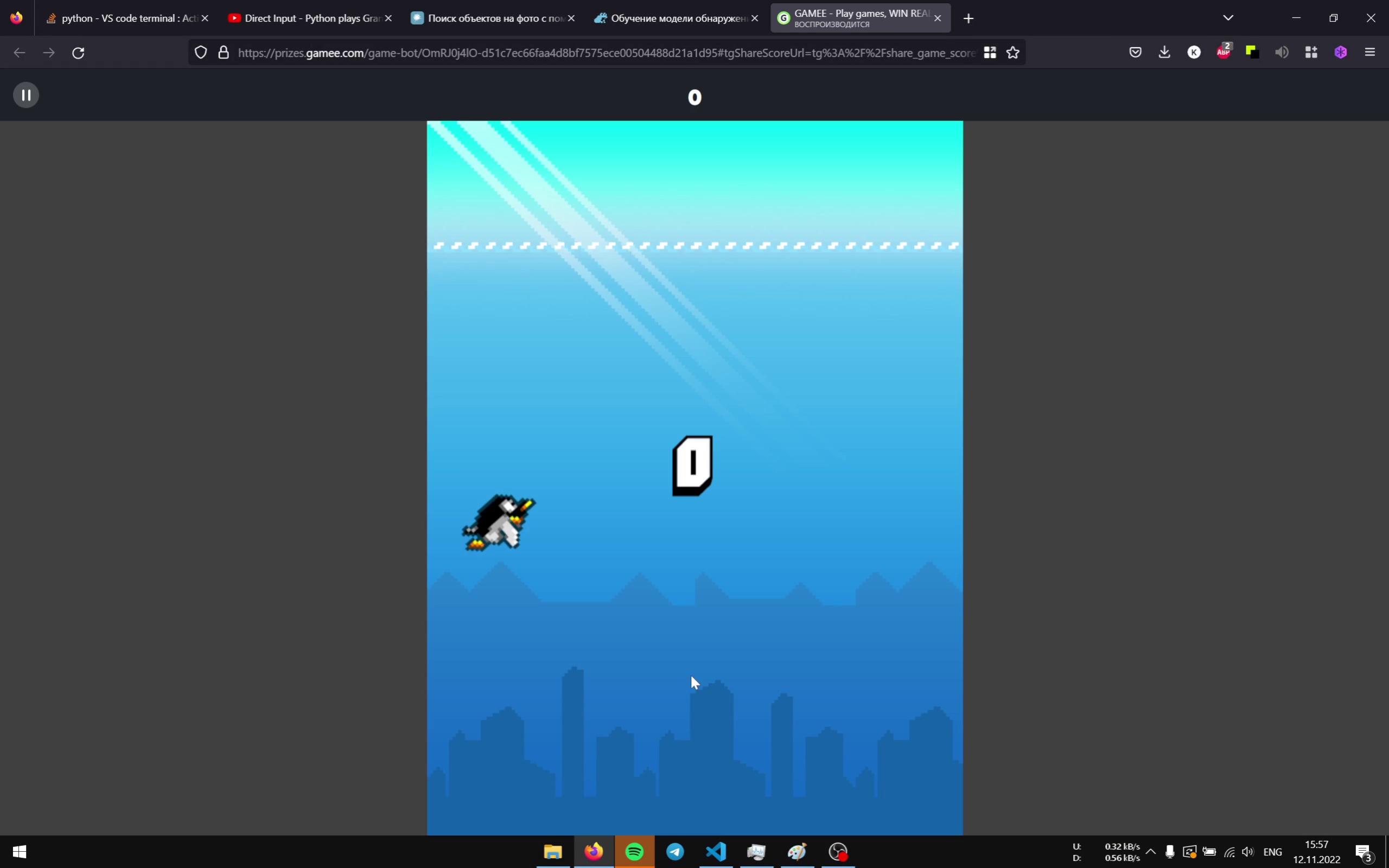Image resolution: width=1389 pixels, height=868 pixels.
Task: Open Telegram from the taskbar
Action: point(675,851)
